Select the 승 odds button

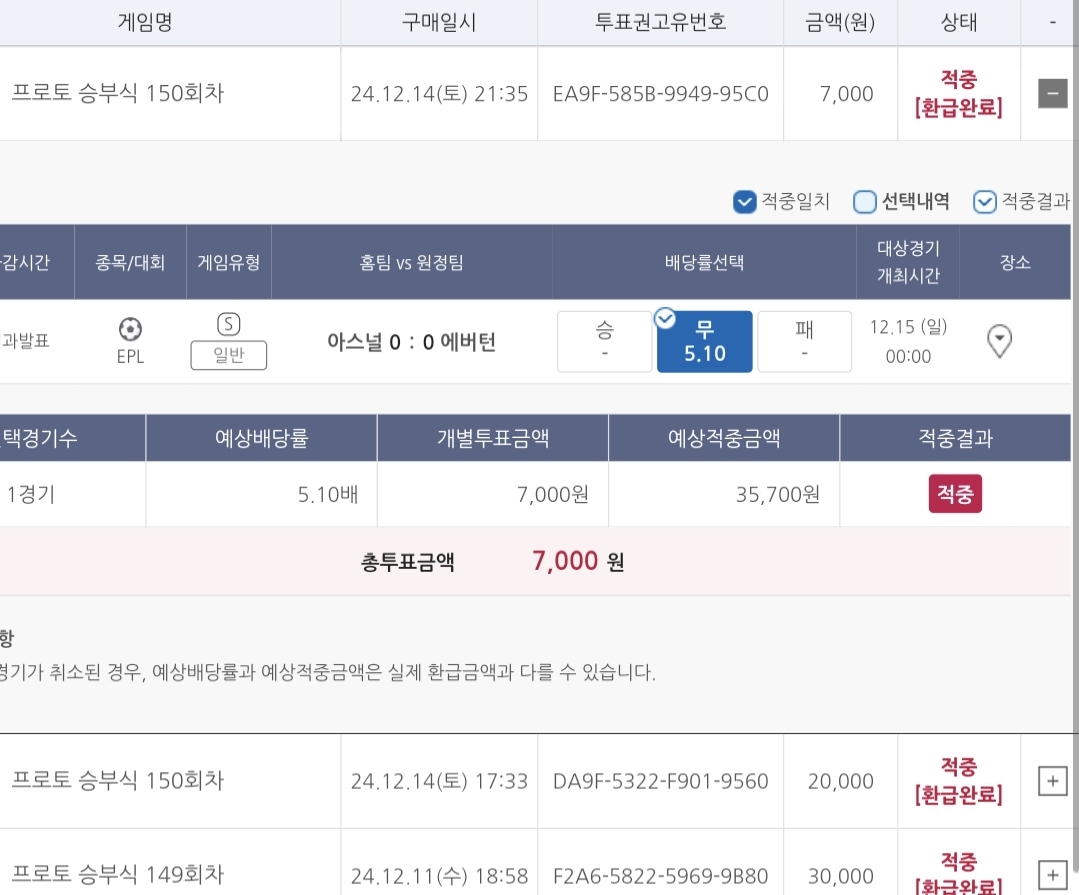604,342
